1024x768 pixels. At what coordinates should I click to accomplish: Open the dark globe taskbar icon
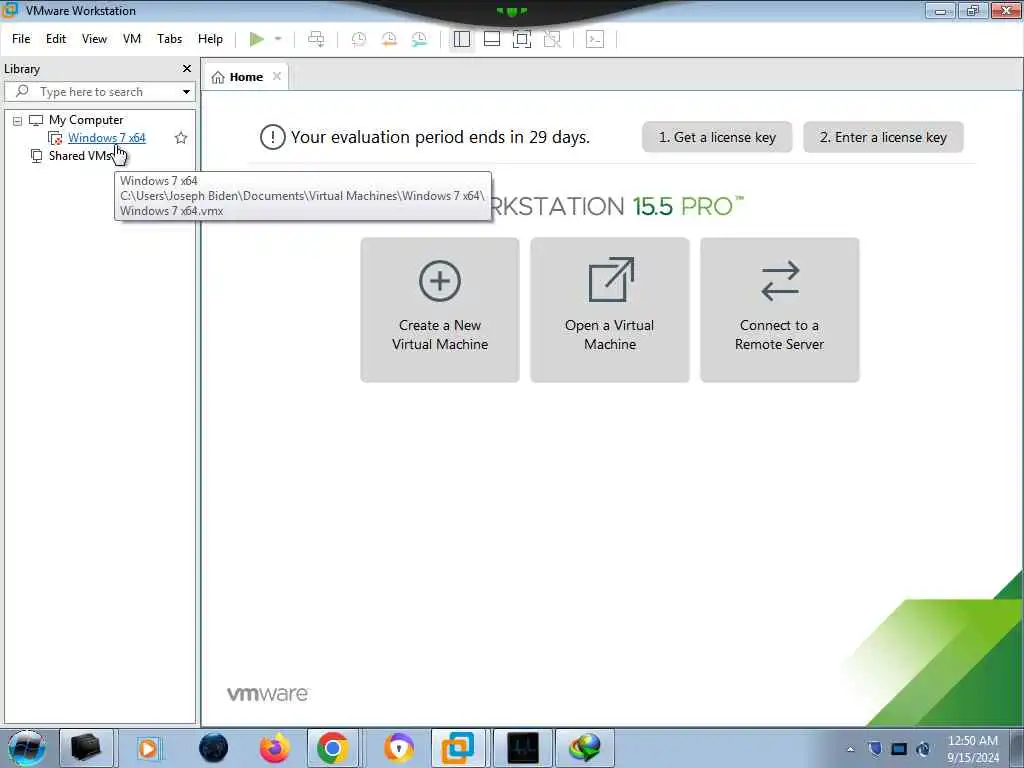point(214,748)
